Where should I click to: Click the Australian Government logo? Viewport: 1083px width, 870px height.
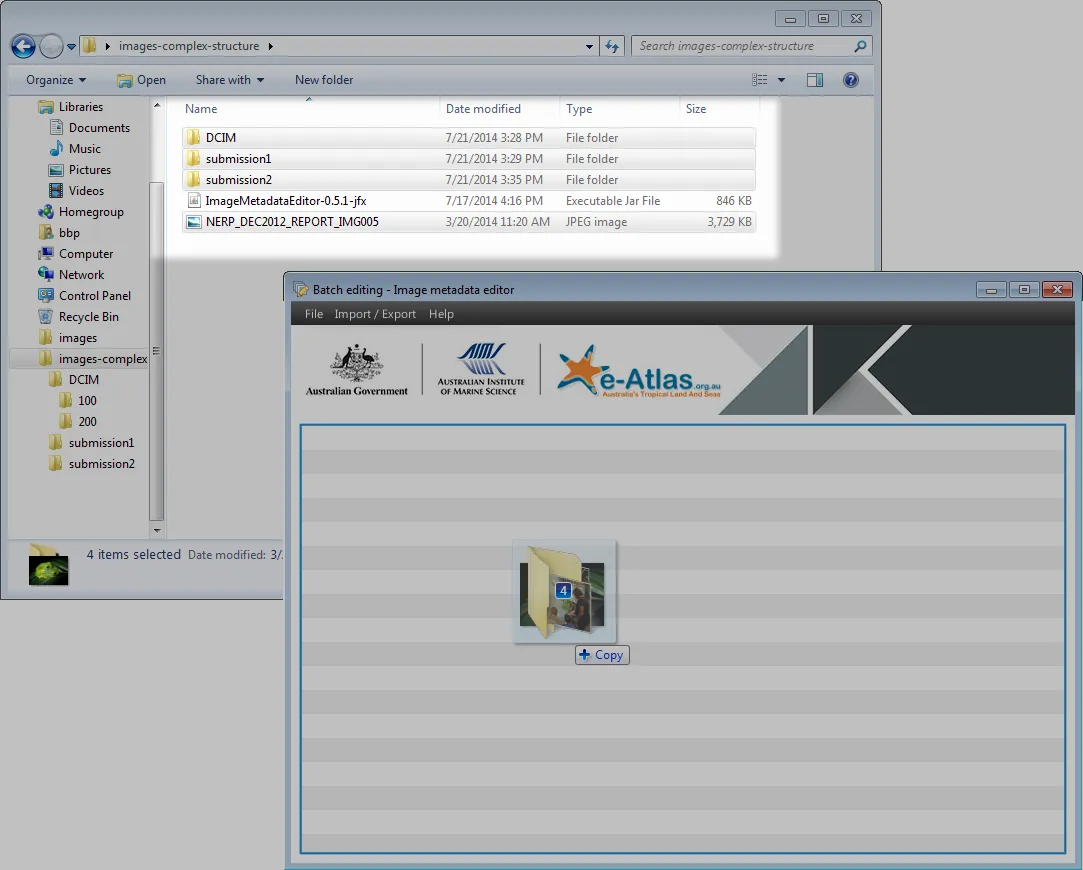pos(356,370)
